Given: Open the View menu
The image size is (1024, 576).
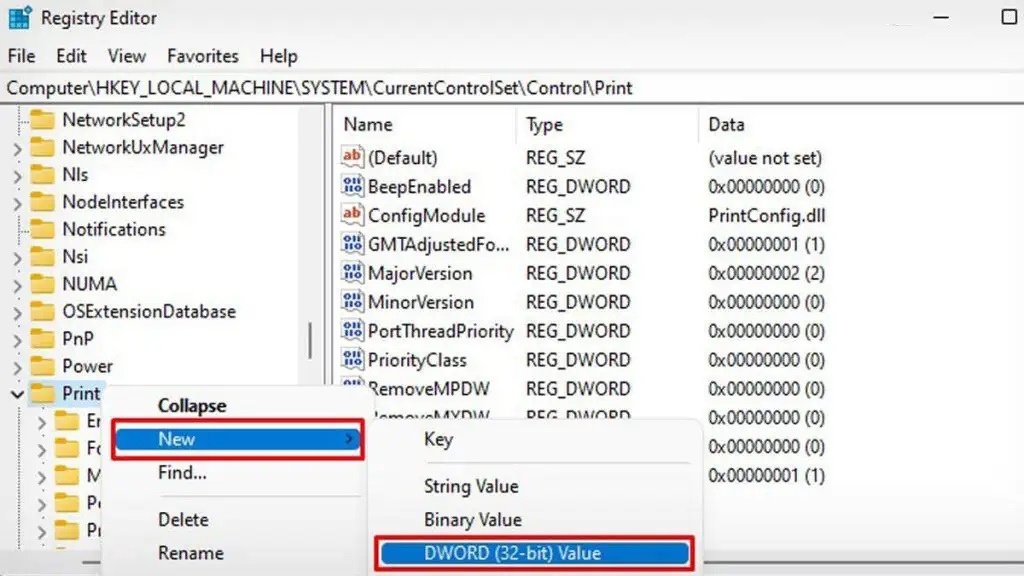Looking at the screenshot, I should point(127,56).
